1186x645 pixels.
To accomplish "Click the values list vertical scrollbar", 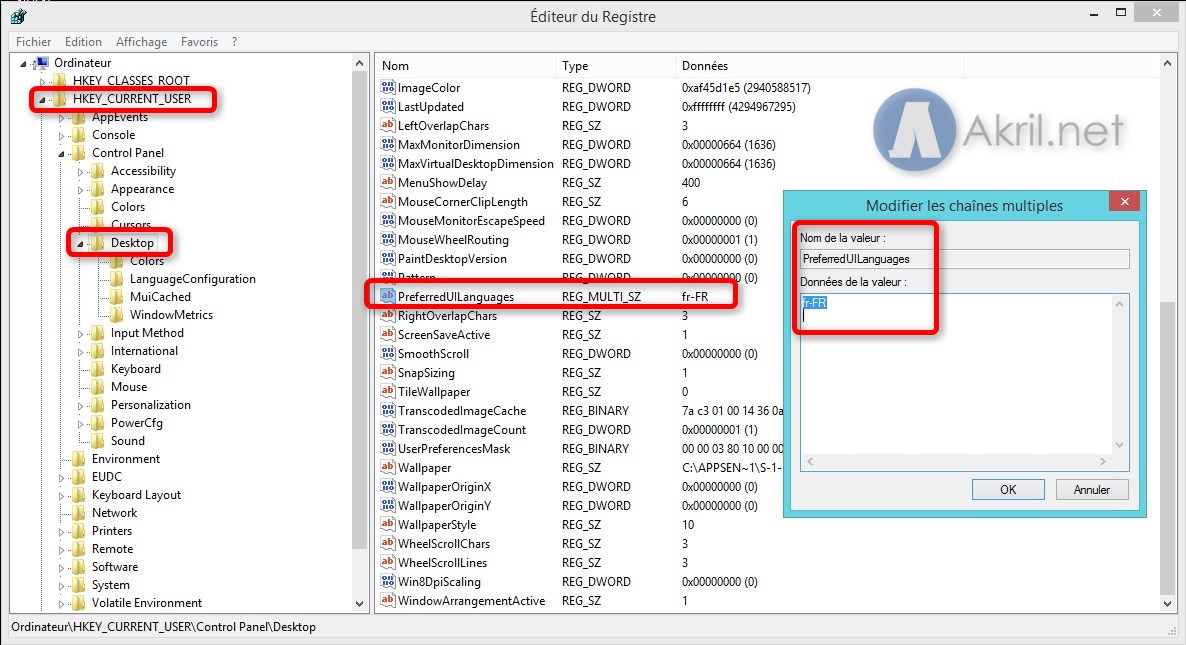I will [1167, 333].
